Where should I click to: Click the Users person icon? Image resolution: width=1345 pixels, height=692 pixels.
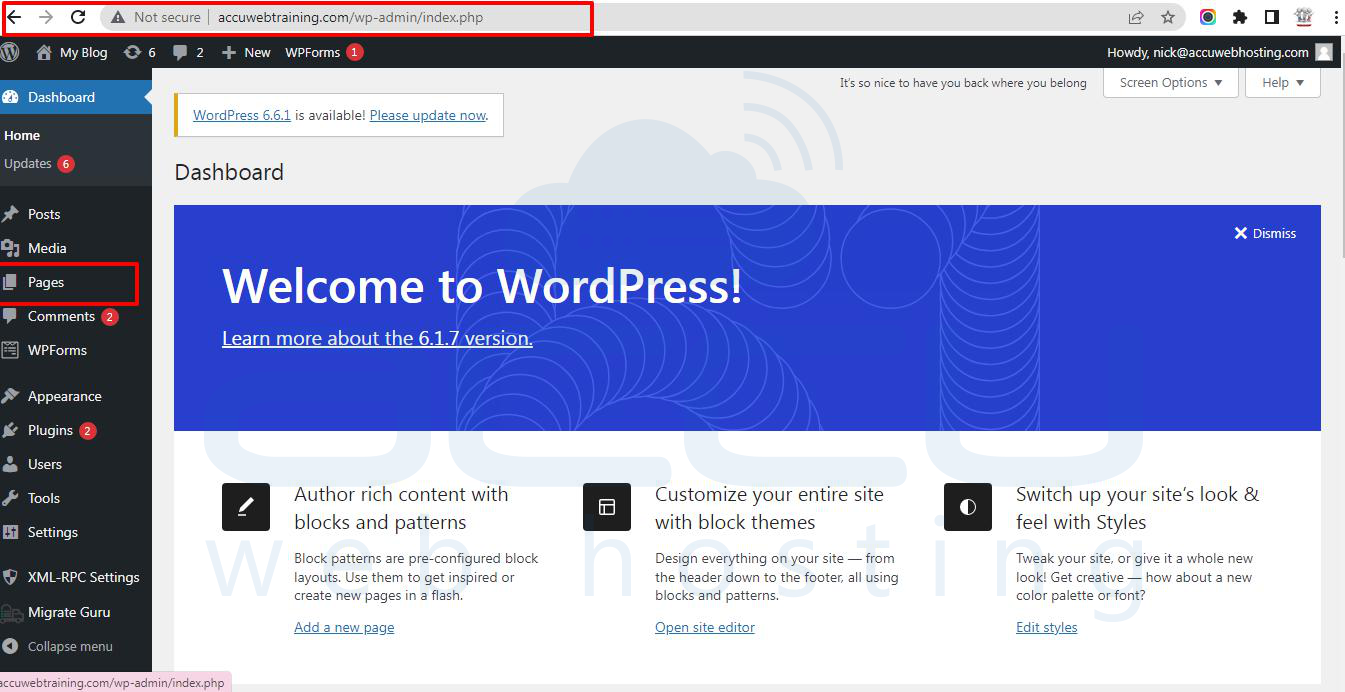10,464
